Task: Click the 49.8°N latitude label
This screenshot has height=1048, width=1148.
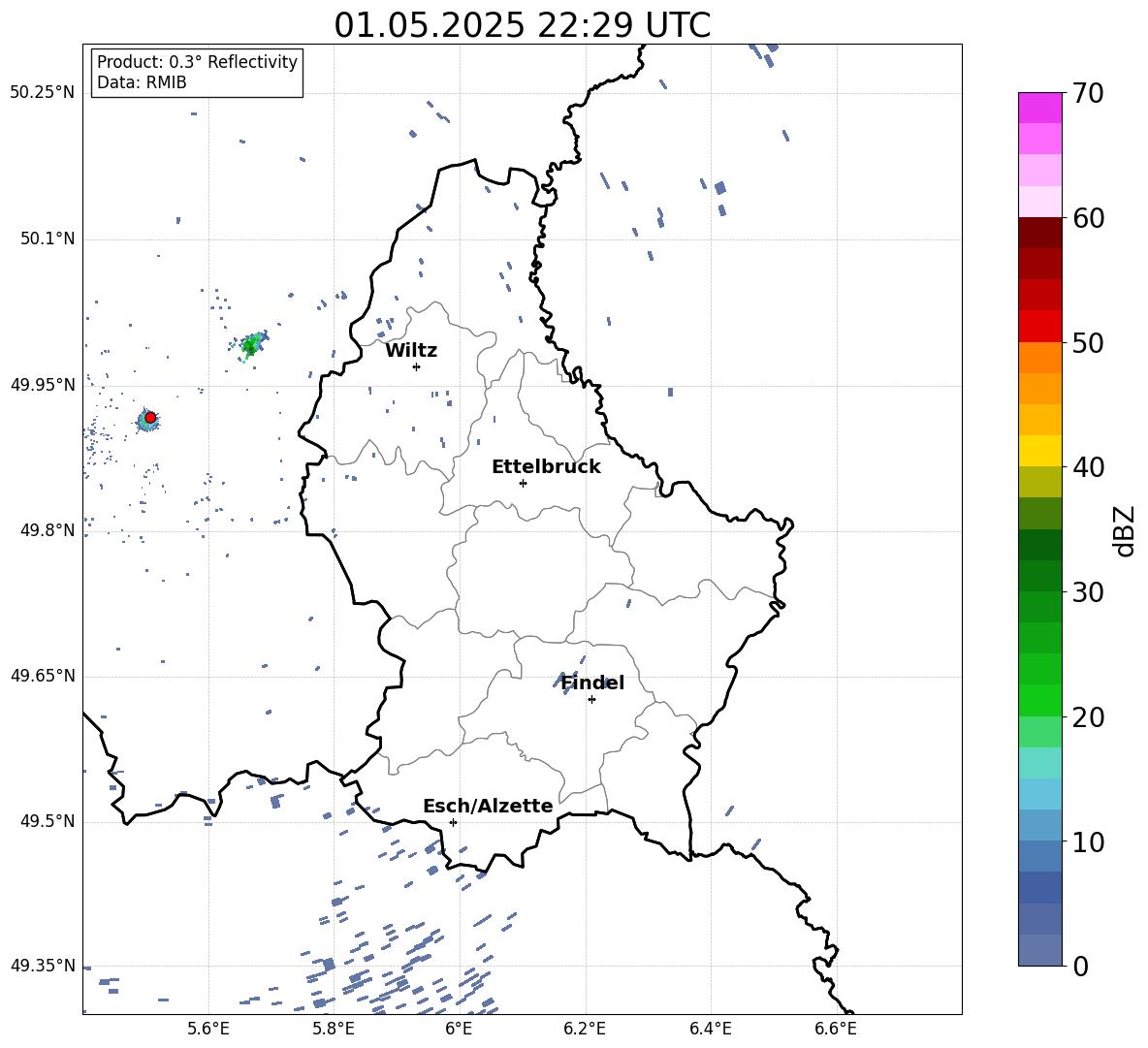Action: [x=48, y=530]
